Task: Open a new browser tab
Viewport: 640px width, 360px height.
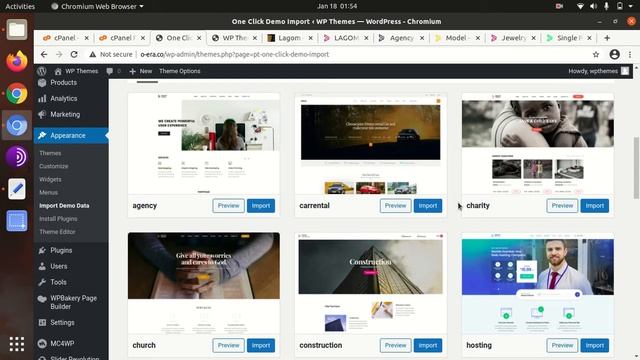Action: click(x=607, y=38)
